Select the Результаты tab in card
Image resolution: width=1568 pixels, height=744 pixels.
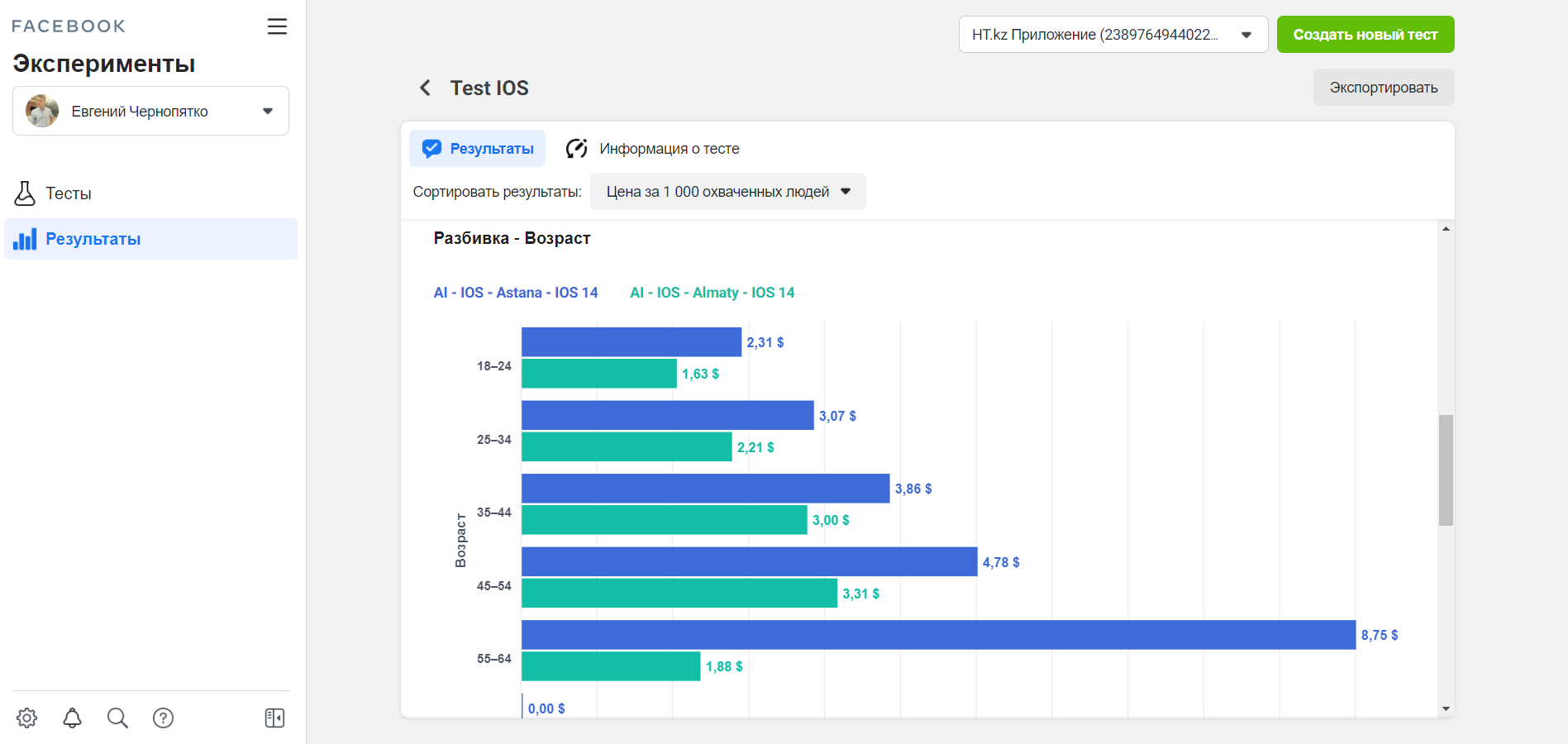pos(478,149)
